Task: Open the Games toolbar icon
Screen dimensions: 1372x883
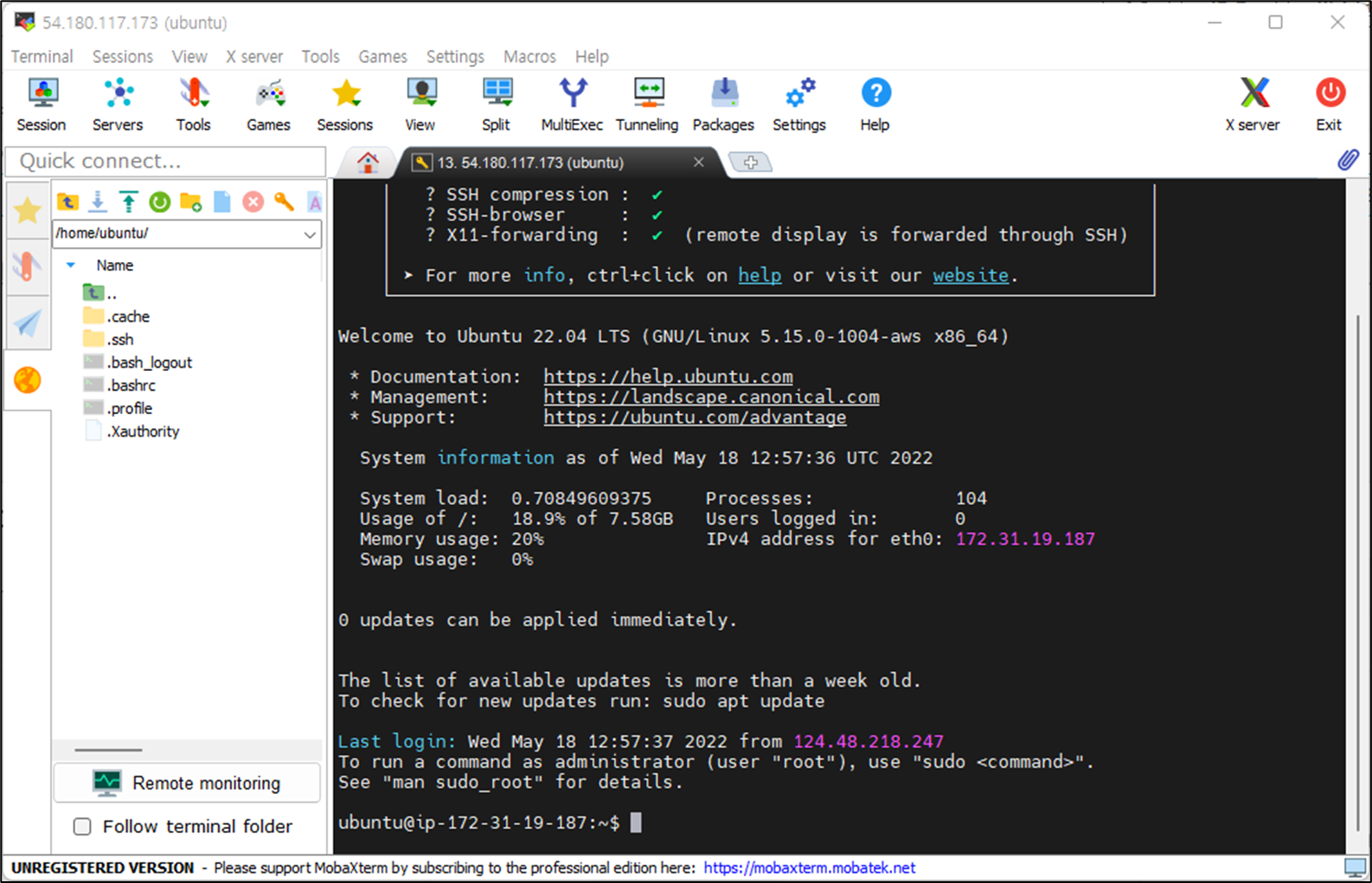Action: (x=269, y=105)
